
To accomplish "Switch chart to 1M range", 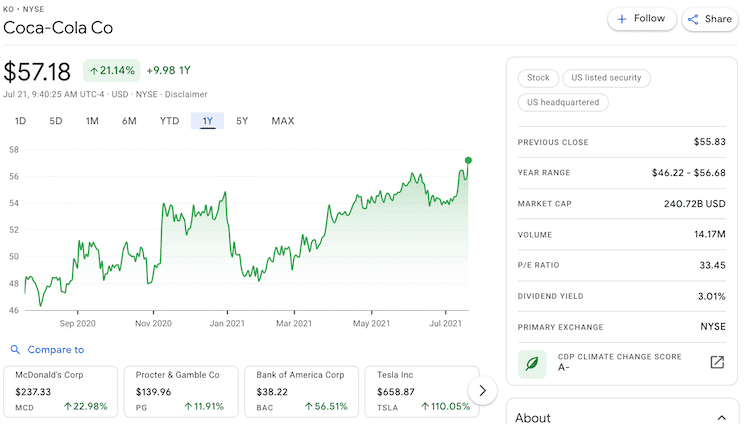I will 92,121.
